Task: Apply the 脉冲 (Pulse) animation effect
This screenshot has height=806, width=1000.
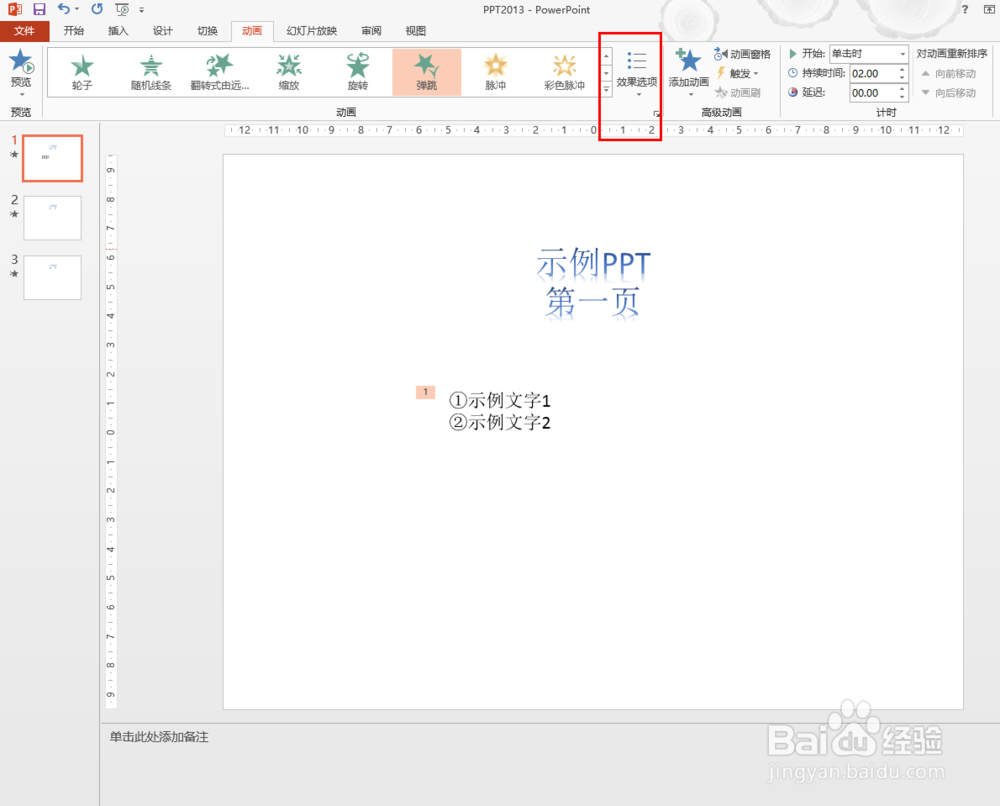Action: point(495,71)
